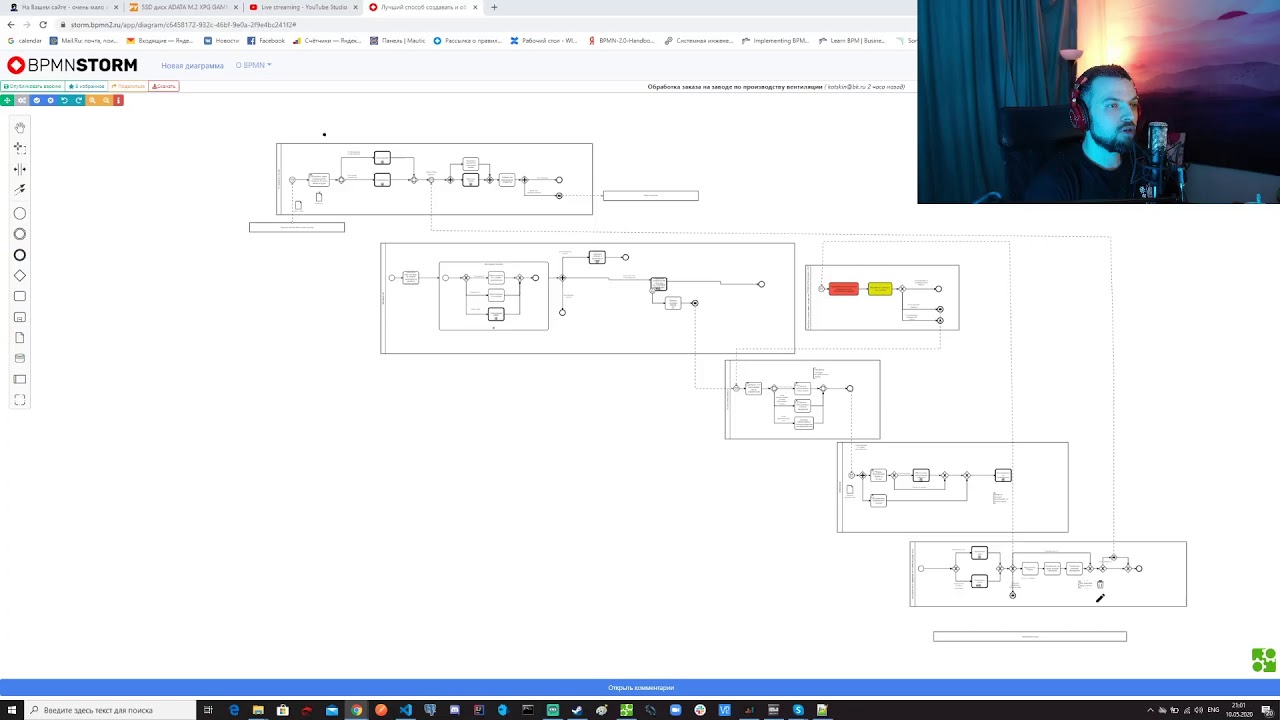Create a Task rounded rectangle
Screen dimensions: 1280x720
coord(20,296)
